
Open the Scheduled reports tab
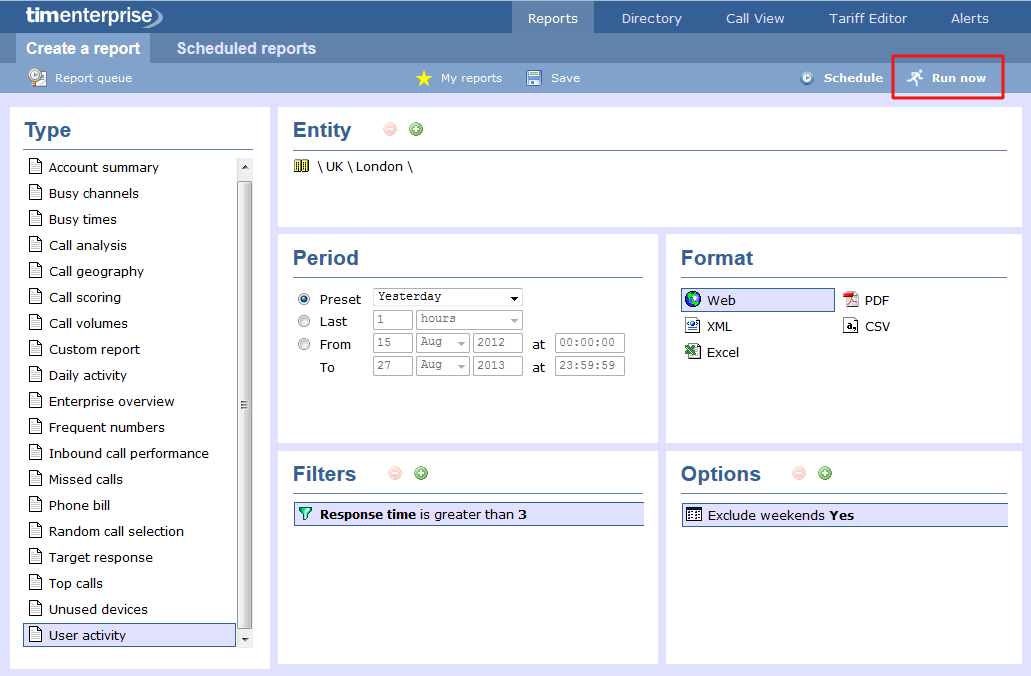click(x=246, y=48)
